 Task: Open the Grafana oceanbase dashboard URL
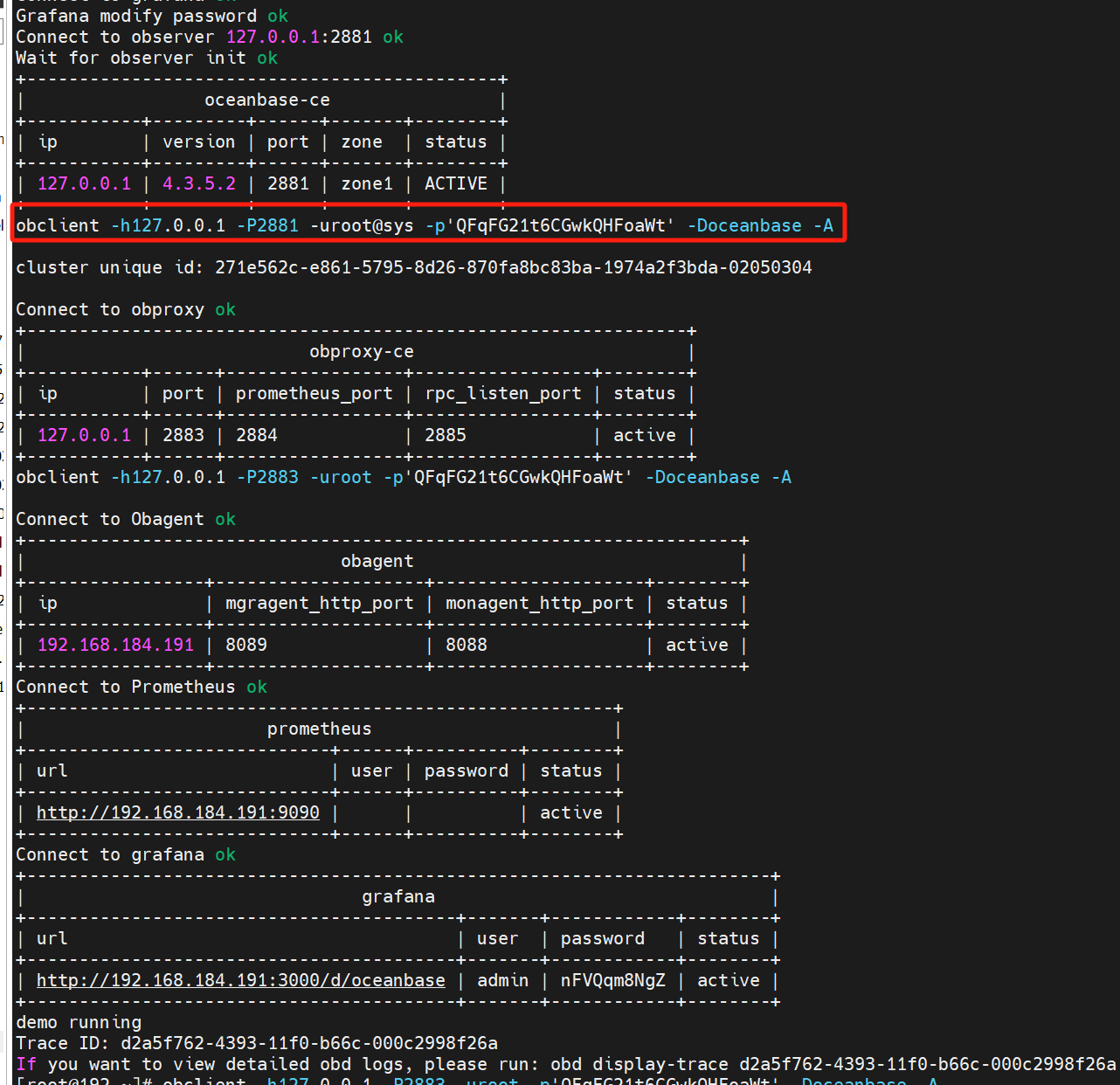coord(241,980)
